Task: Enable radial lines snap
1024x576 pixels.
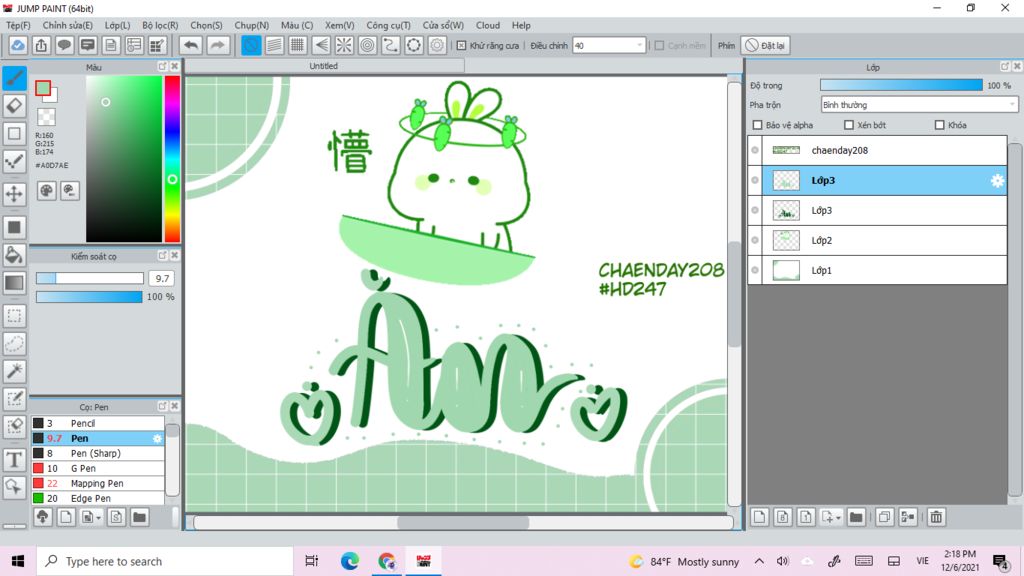Action: [344, 45]
